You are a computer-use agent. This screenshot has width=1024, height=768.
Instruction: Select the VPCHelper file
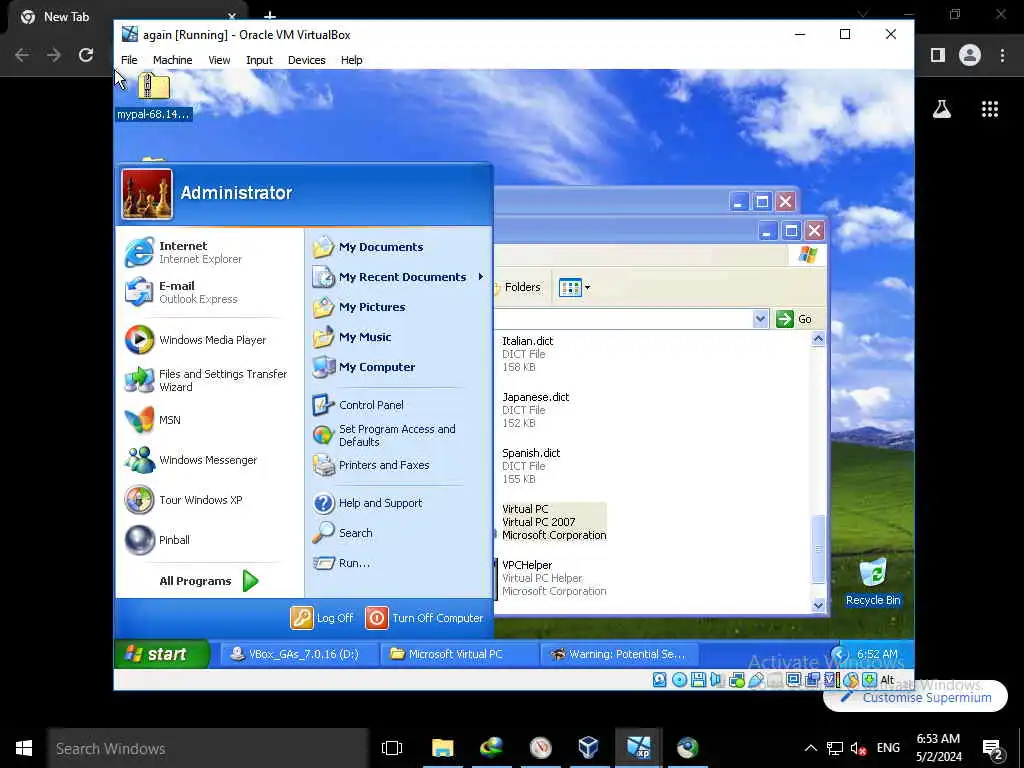tap(553, 578)
